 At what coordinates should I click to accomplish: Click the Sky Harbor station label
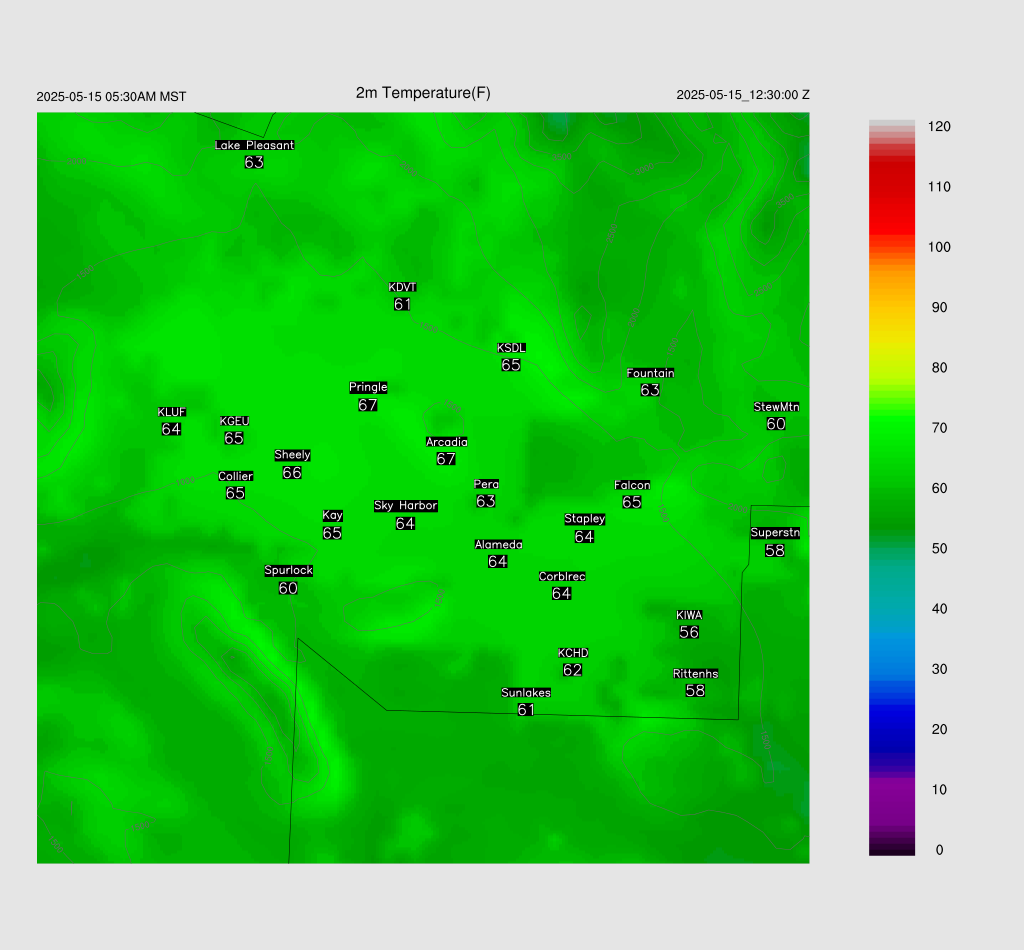[x=406, y=506]
